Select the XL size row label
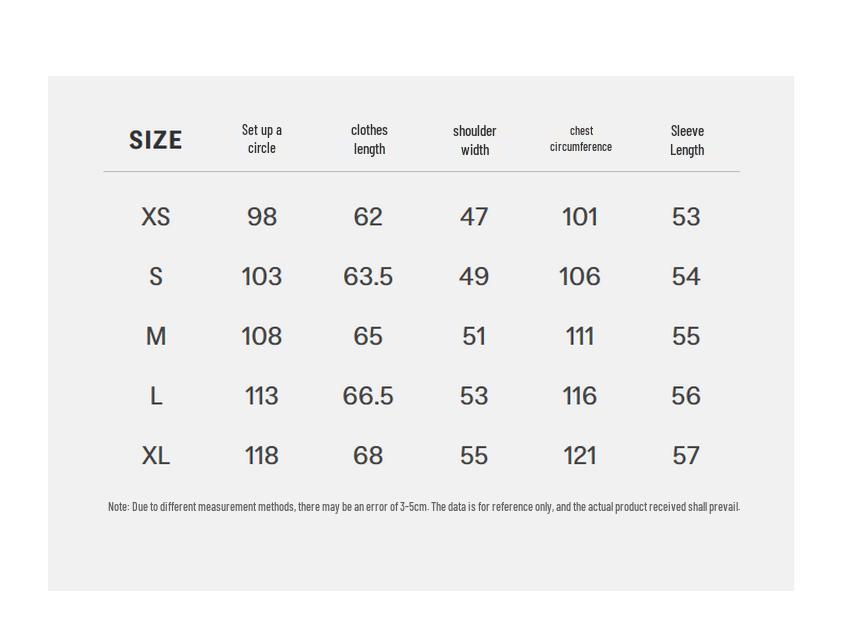842x632 pixels. click(156, 456)
